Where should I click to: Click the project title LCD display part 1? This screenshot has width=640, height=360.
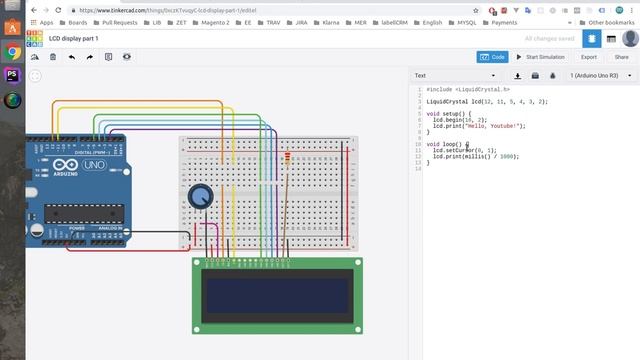tap(73, 38)
